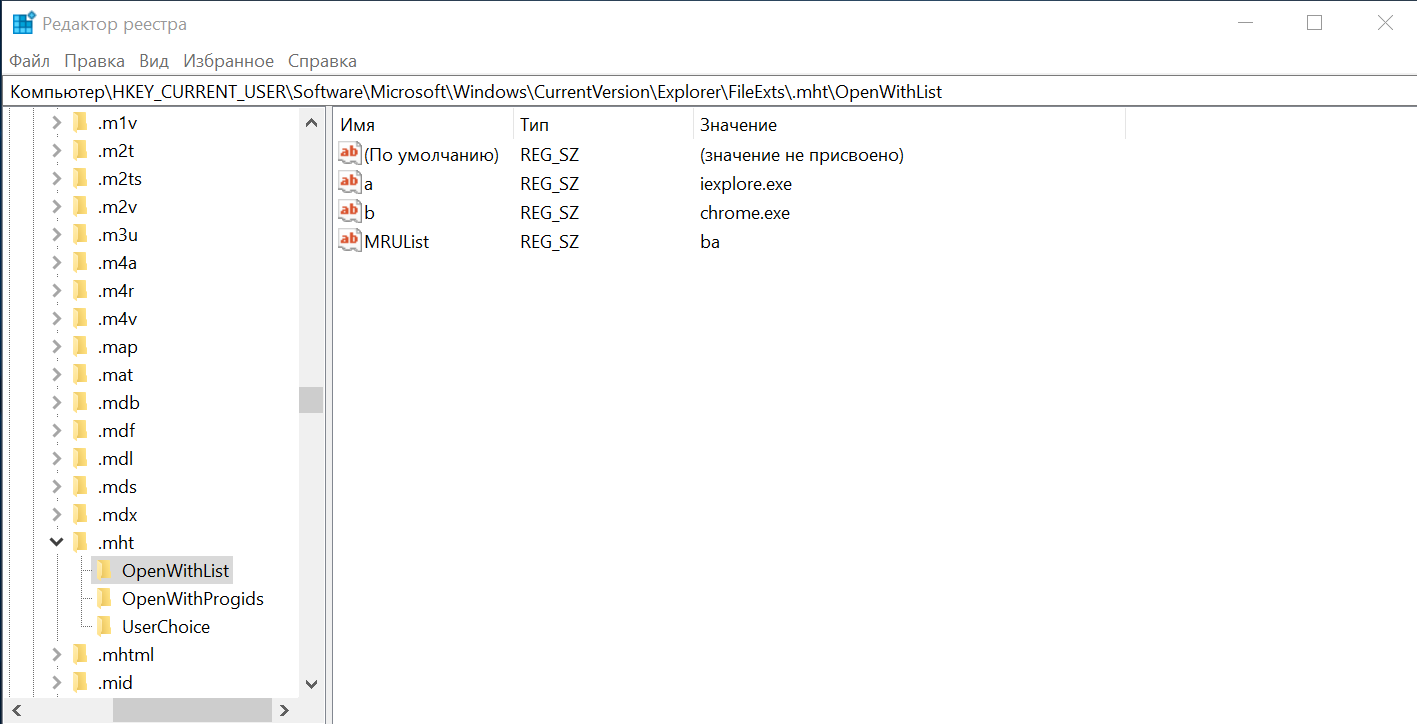Click the OpenWithList folder icon
Viewport: 1417px width, 724px height.
point(104,571)
